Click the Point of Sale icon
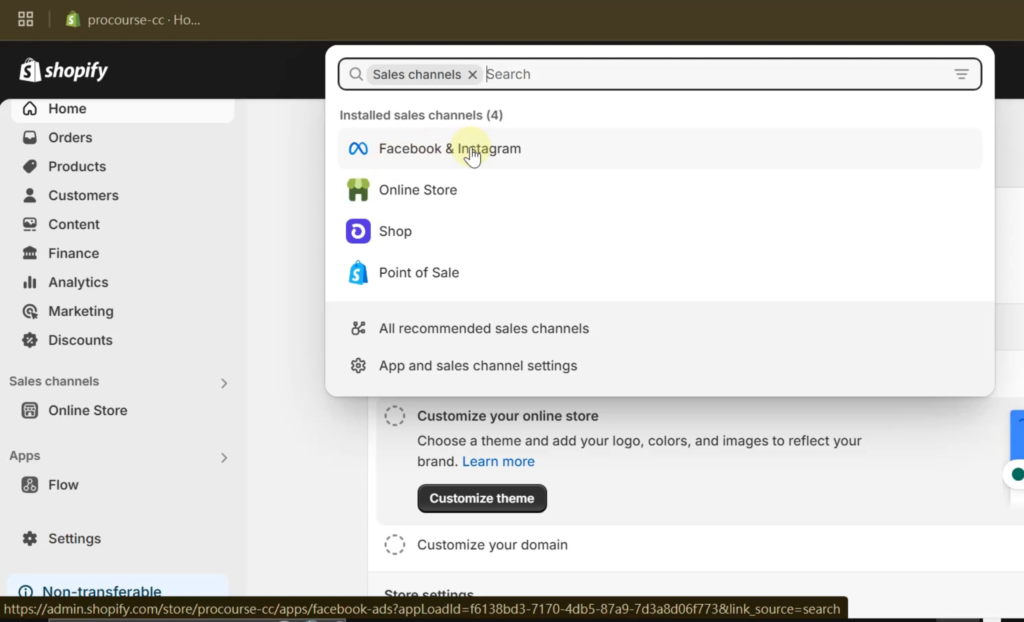 (x=358, y=272)
